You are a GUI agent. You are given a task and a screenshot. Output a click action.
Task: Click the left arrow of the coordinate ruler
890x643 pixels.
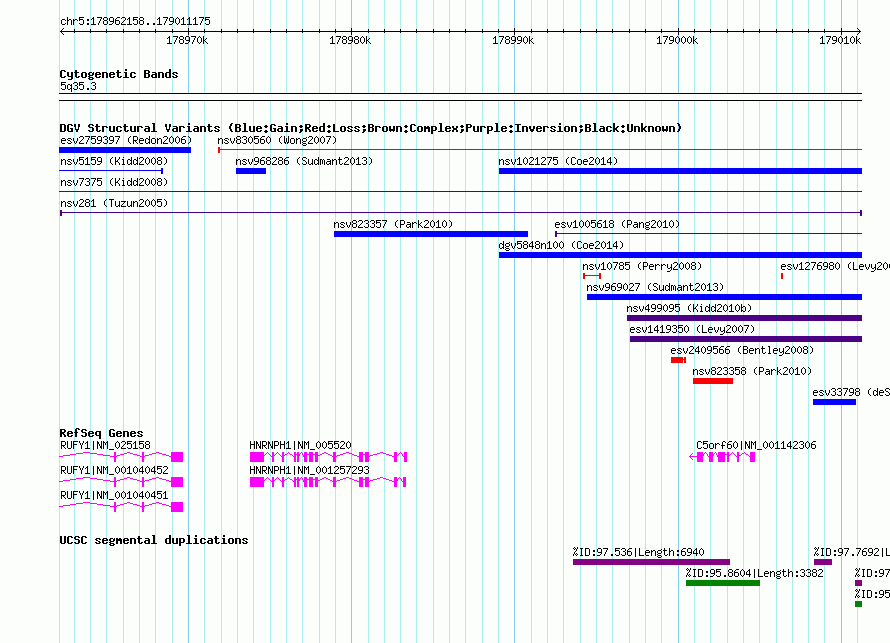62,31
